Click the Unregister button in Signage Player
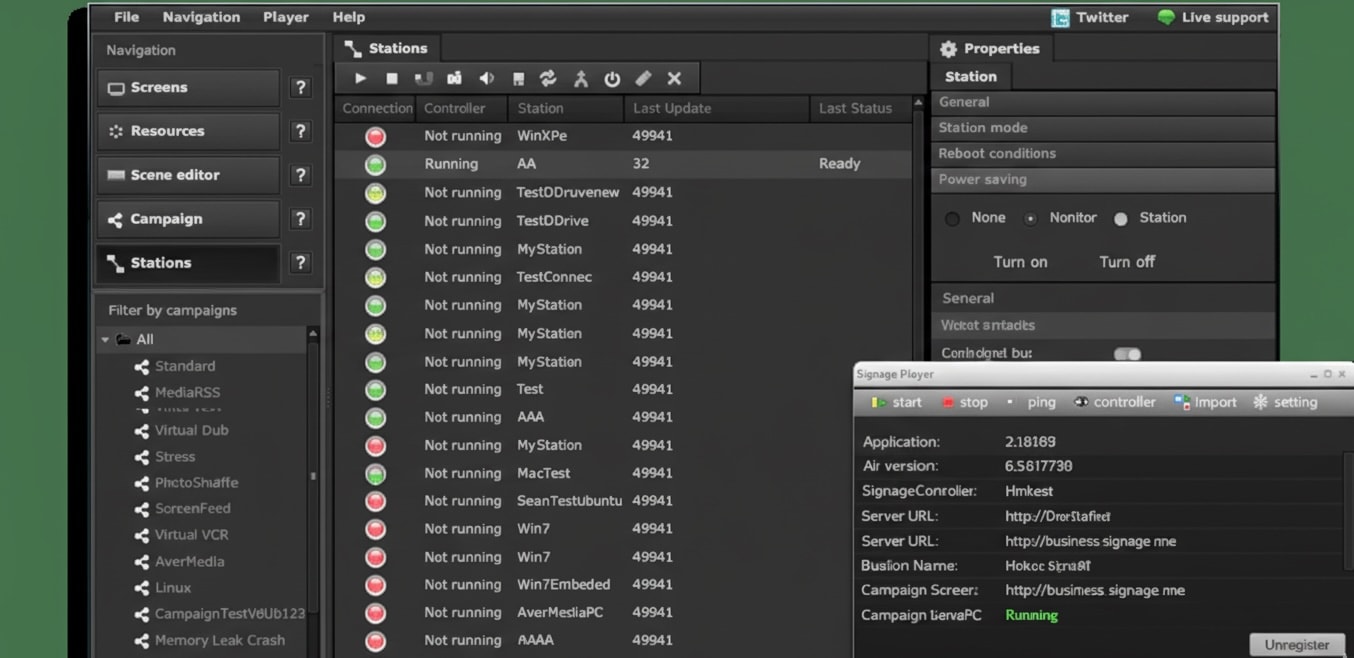The width and height of the screenshot is (1354, 658). point(1297,645)
